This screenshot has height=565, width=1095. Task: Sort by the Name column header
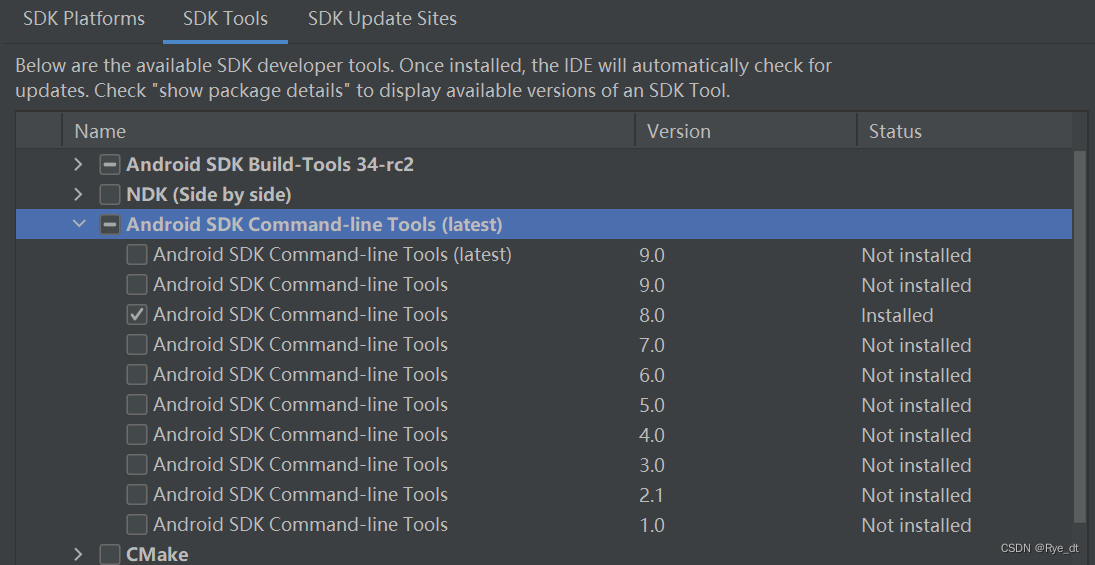tap(348, 131)
